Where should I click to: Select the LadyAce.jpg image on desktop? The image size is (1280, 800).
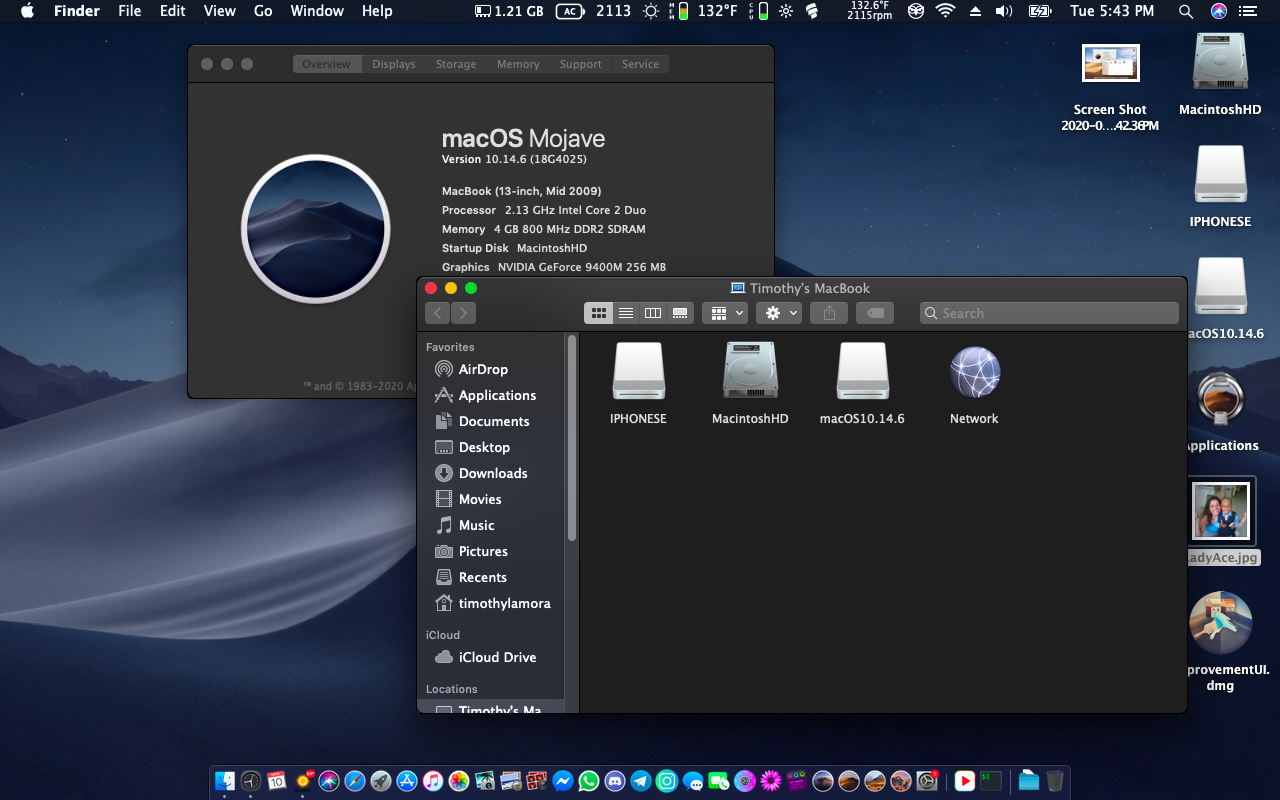tap(1221, 522)
